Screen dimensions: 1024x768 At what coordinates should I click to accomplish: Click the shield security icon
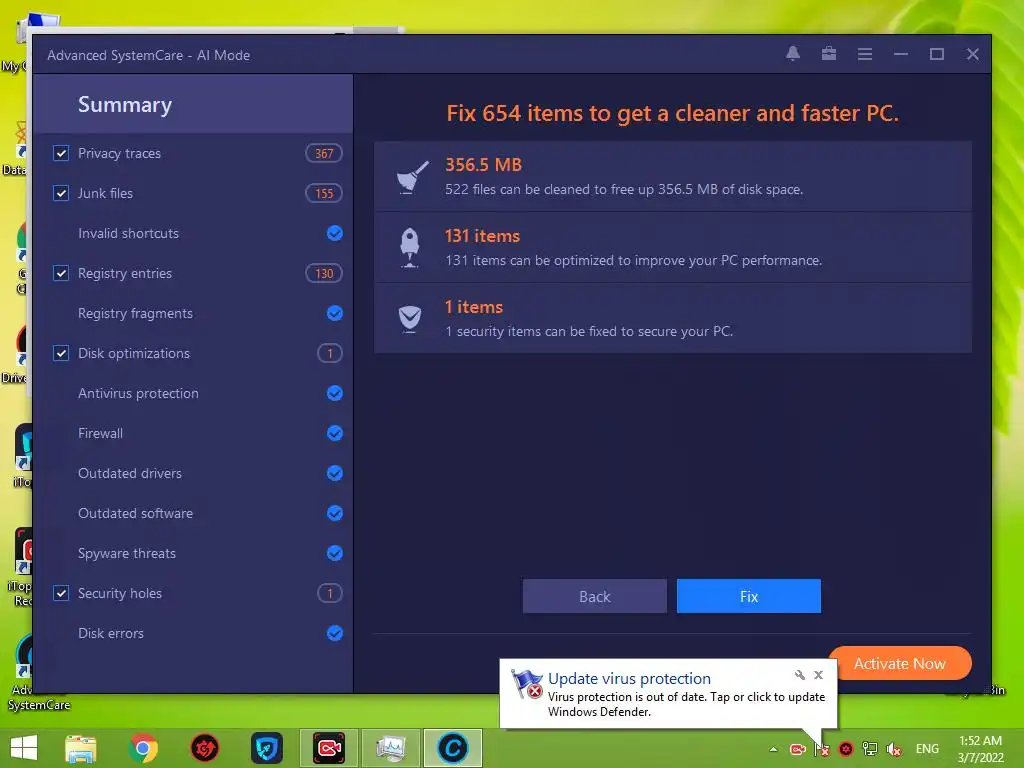point(409,319)
